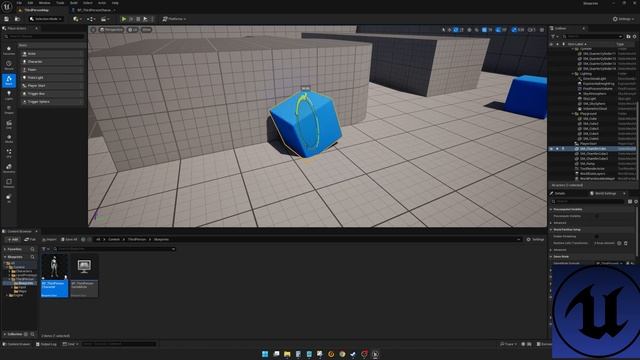Click the Stop simulation button in toolbar
This screenshot has width=640, height=360.
138,19
